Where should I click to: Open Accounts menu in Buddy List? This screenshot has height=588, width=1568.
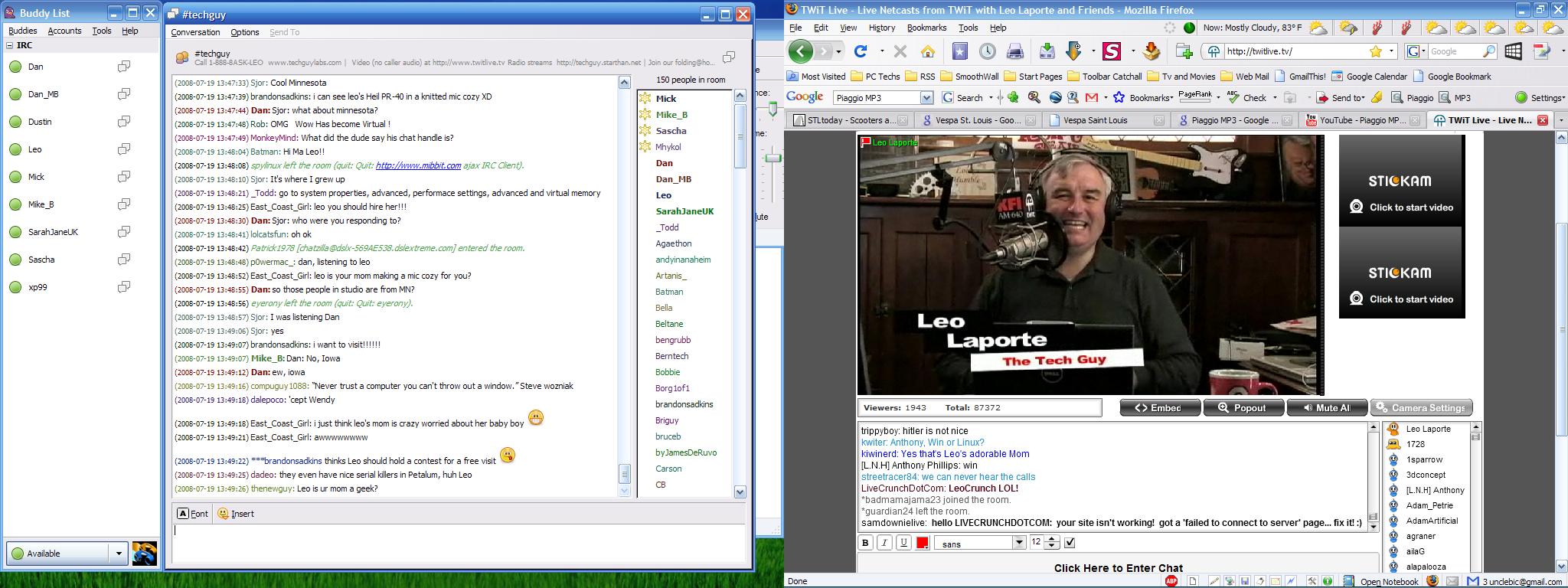64,31
